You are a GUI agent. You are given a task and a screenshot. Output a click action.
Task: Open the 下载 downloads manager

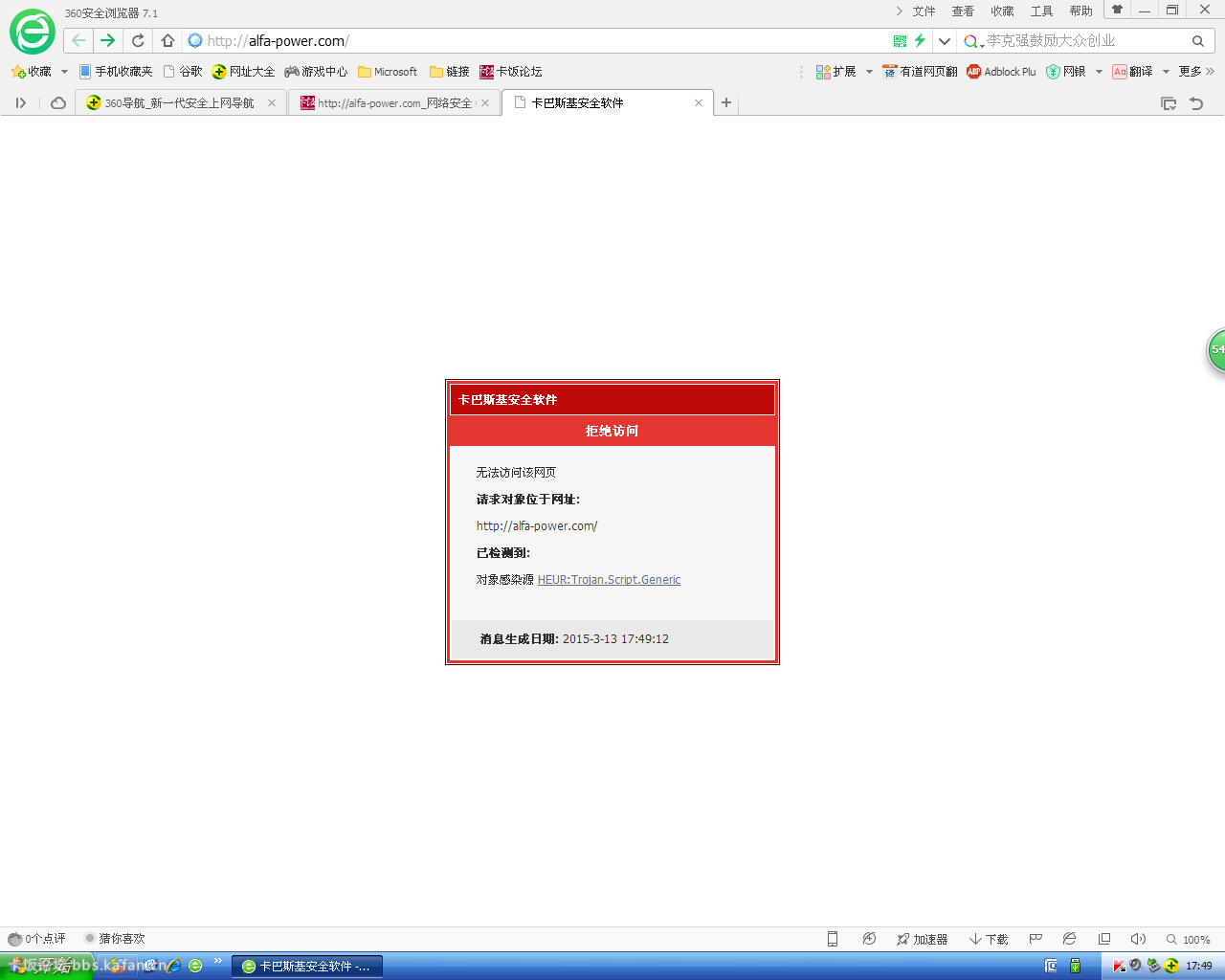989,939
